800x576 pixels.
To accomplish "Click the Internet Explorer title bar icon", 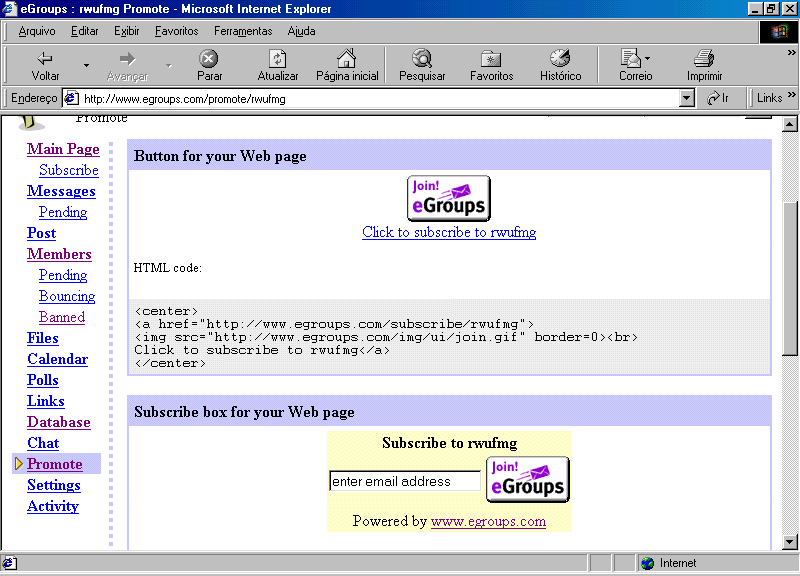I will [9, 9].
